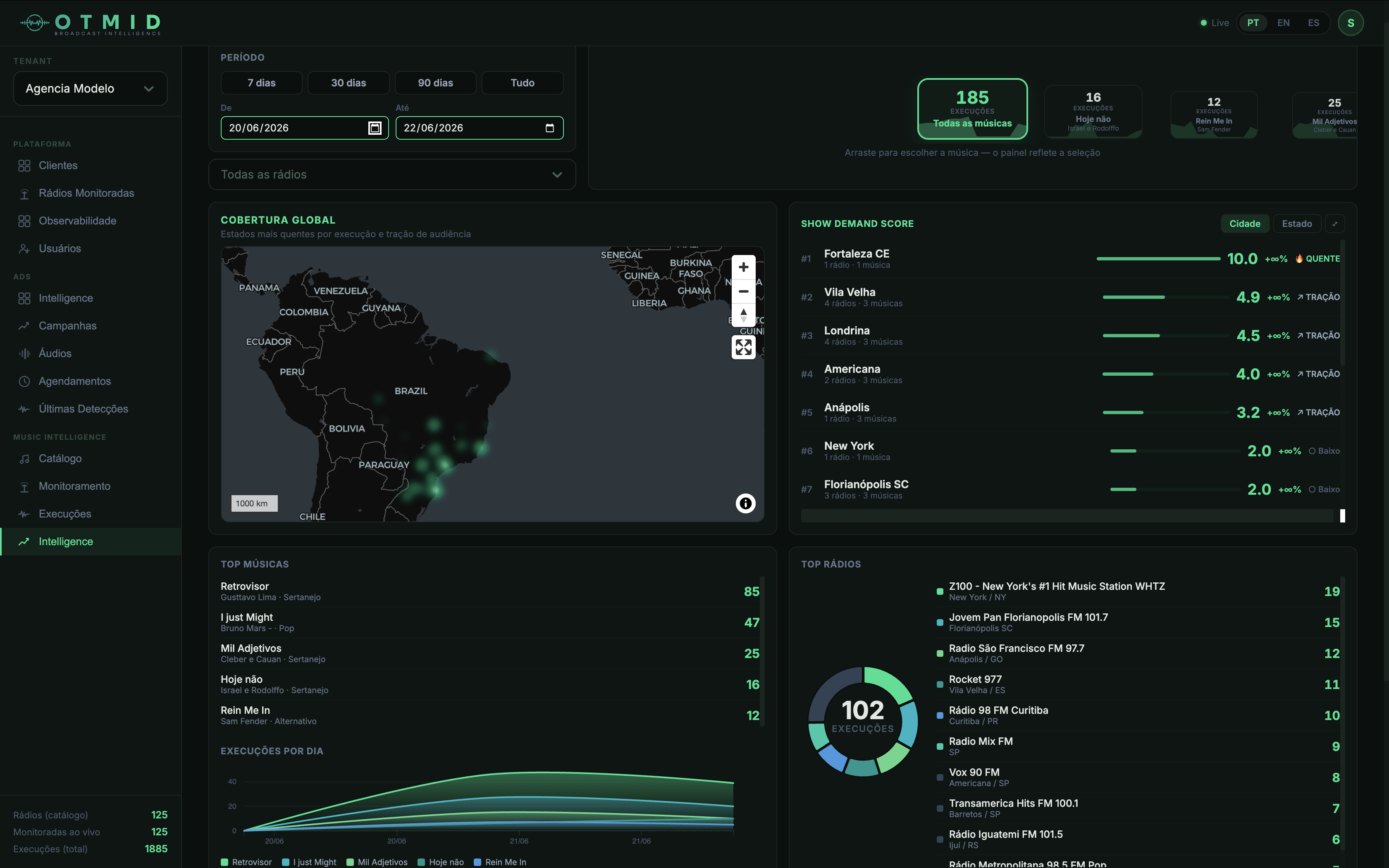The image size is (1389, 868).
Task: Zoom out on the map
Action: coord(743,291)
